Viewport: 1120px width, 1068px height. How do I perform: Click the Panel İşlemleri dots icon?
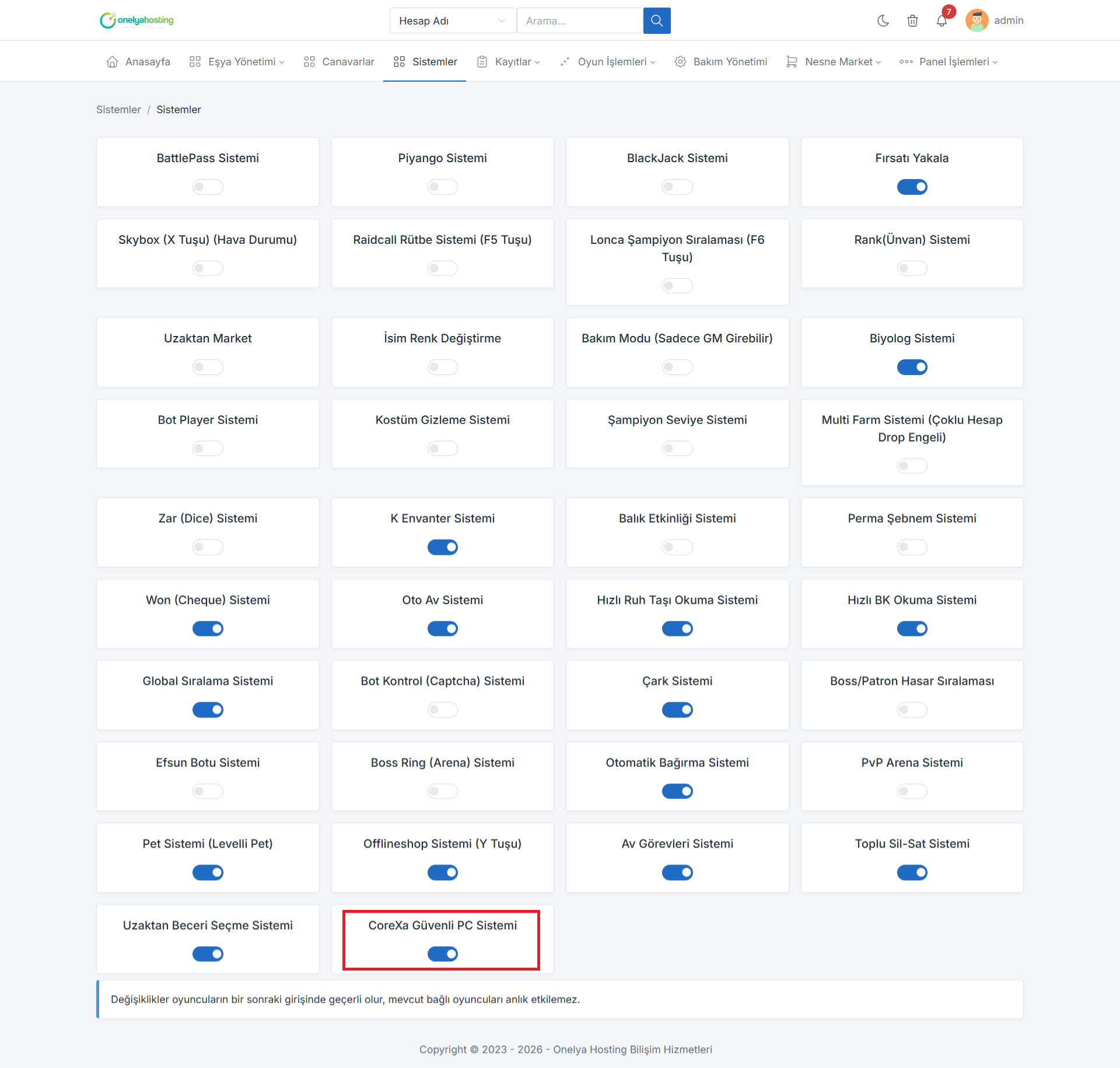click(906, 62)
